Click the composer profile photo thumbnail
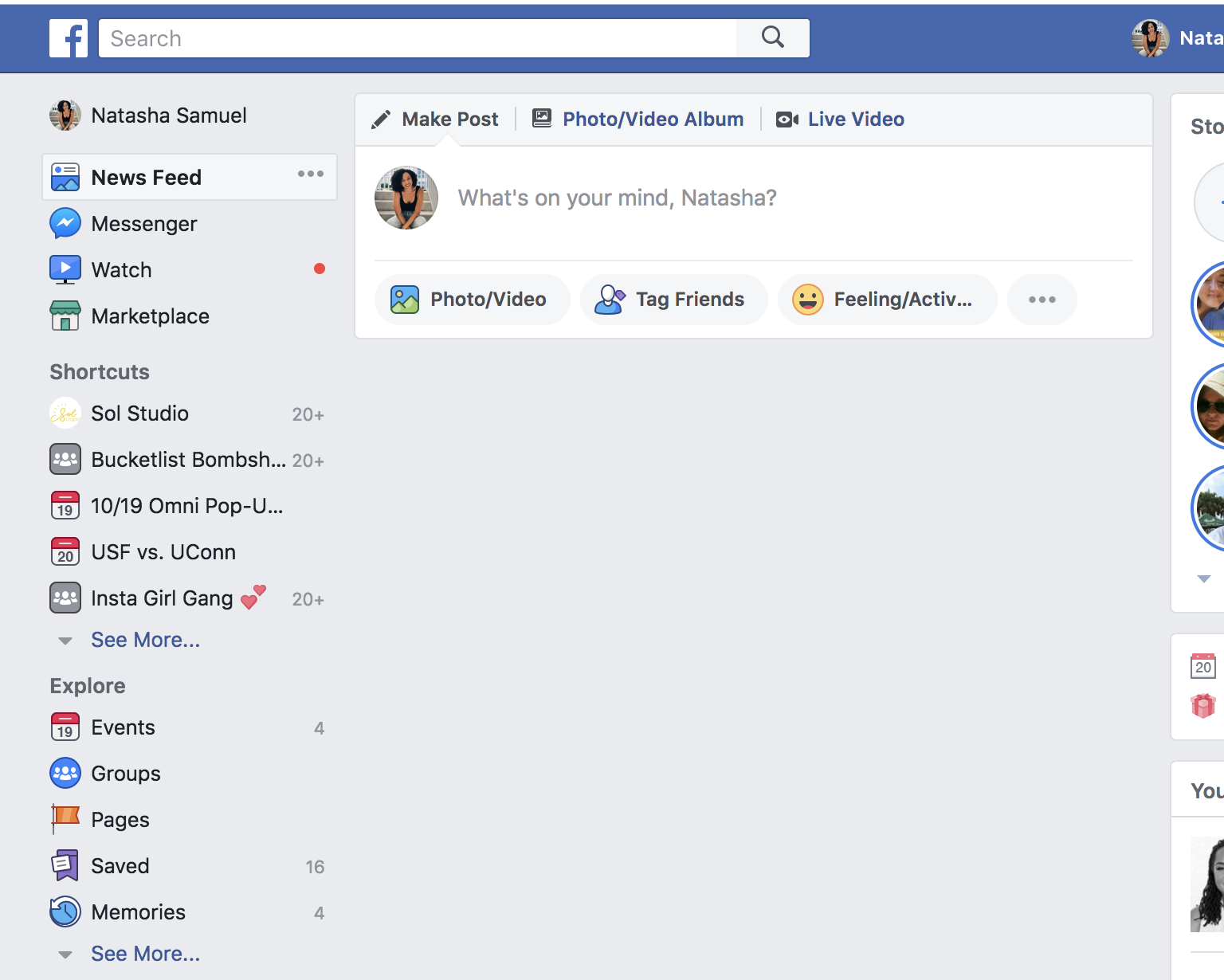The width and height of the screenshot is (1224, 980). coord(406,198)
